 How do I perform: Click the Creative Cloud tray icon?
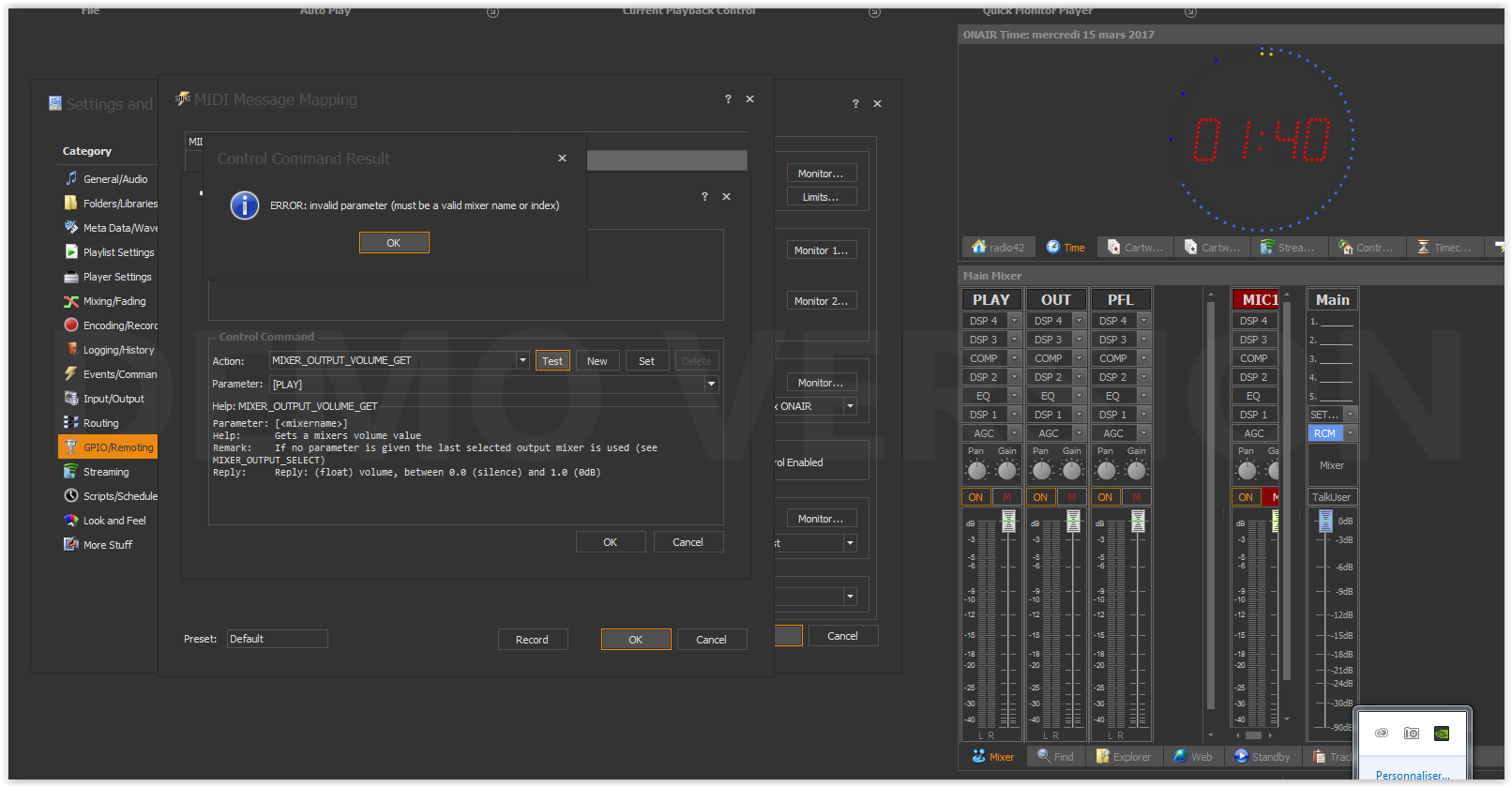click(x=1382, y=734)
